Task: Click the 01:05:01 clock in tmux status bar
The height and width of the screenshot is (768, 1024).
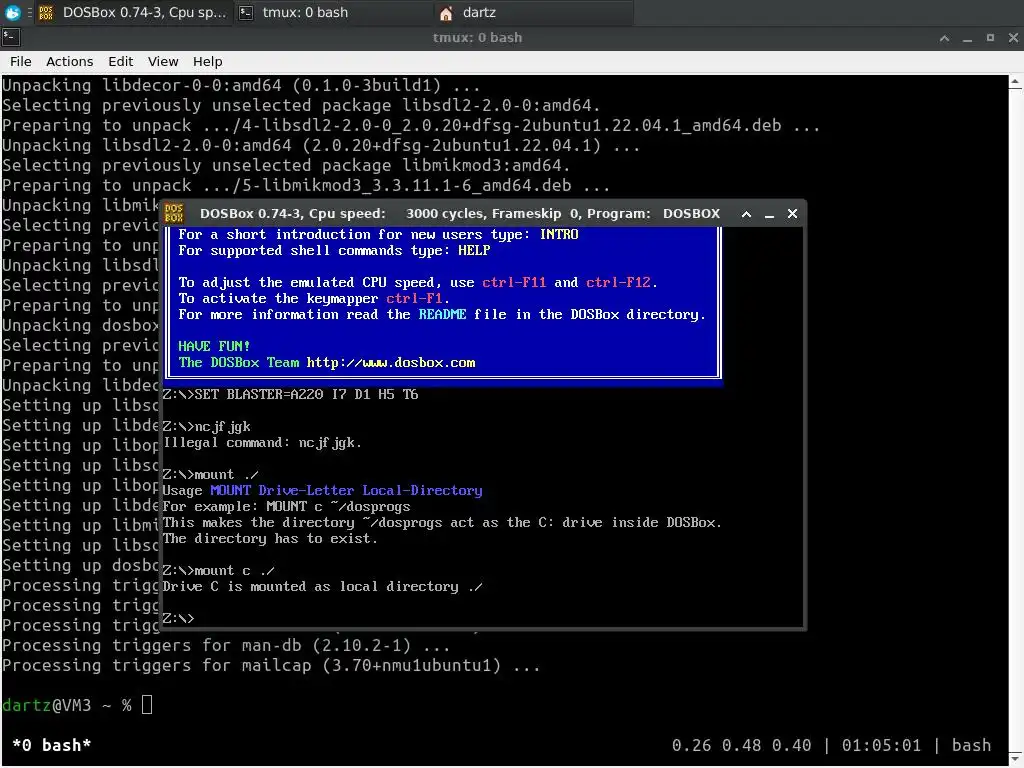Action: click(881, 745)
